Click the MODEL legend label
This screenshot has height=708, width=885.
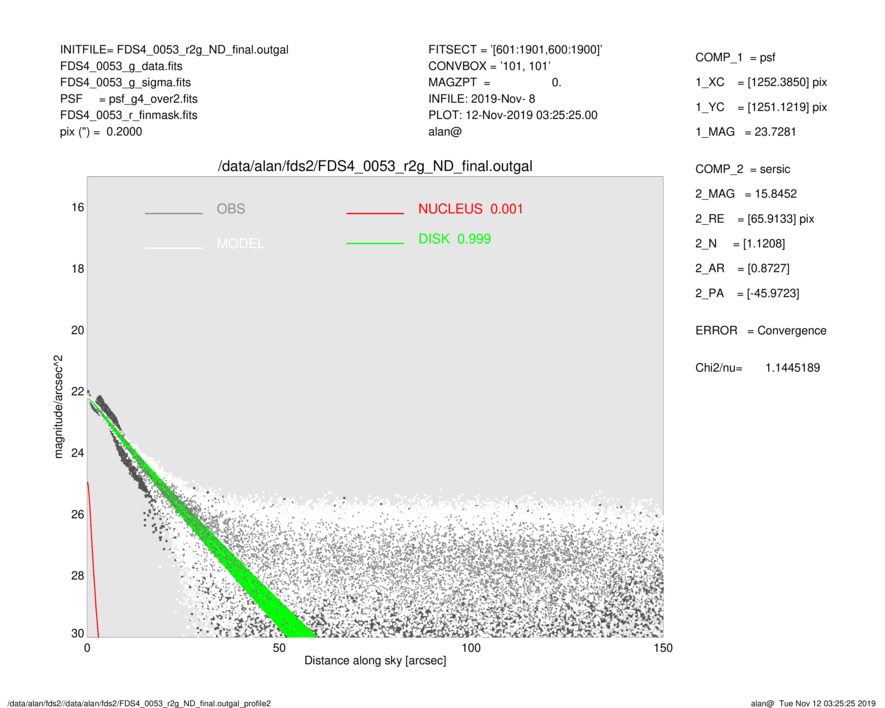(x=240, y=244)
